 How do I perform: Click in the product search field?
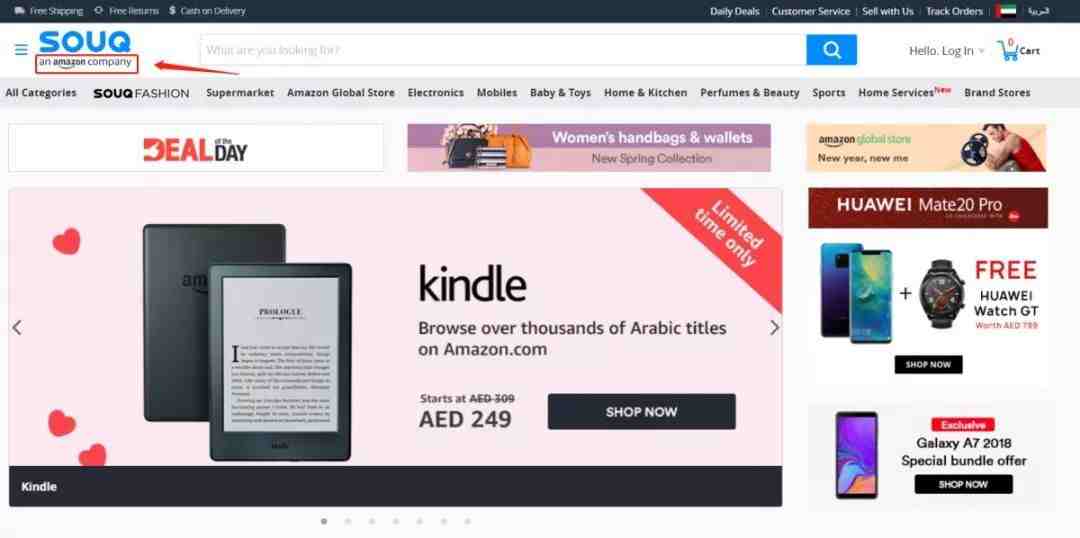[503, 50]
